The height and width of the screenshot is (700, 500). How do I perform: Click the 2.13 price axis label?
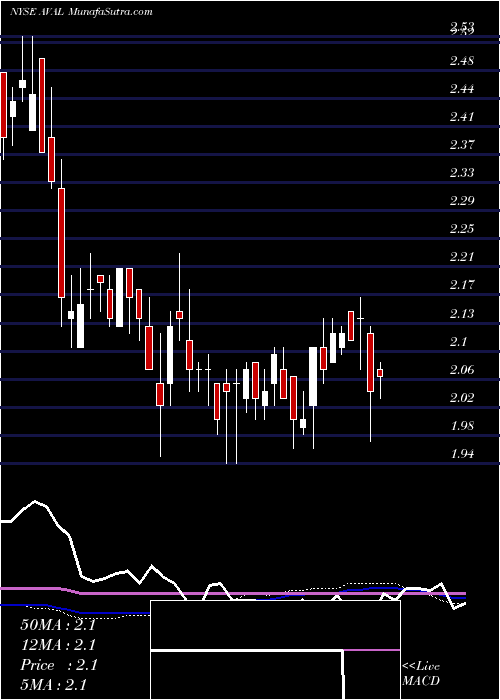coord(462,313)
